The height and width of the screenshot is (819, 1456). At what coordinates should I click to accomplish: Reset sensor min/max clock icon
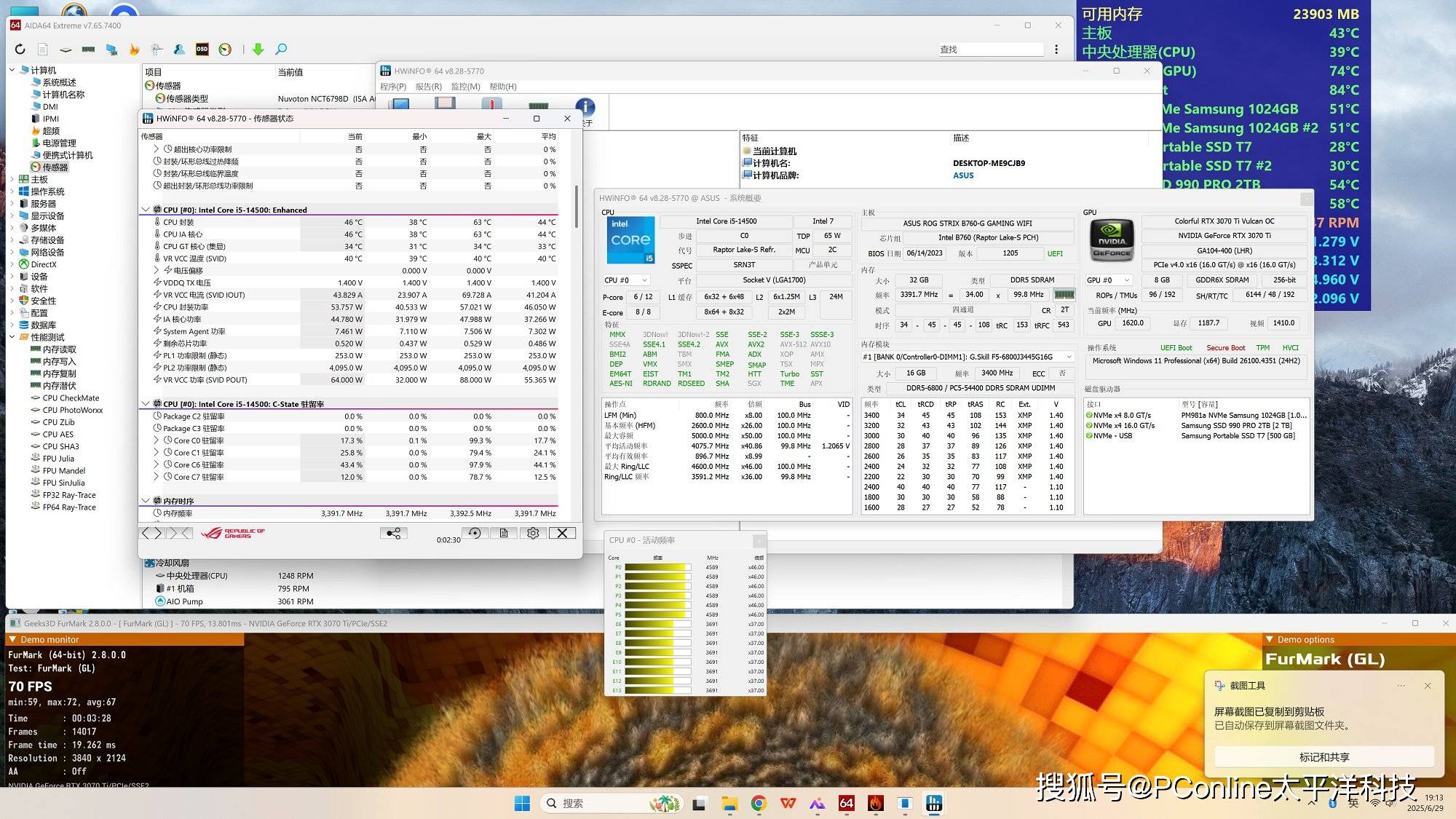475,534
